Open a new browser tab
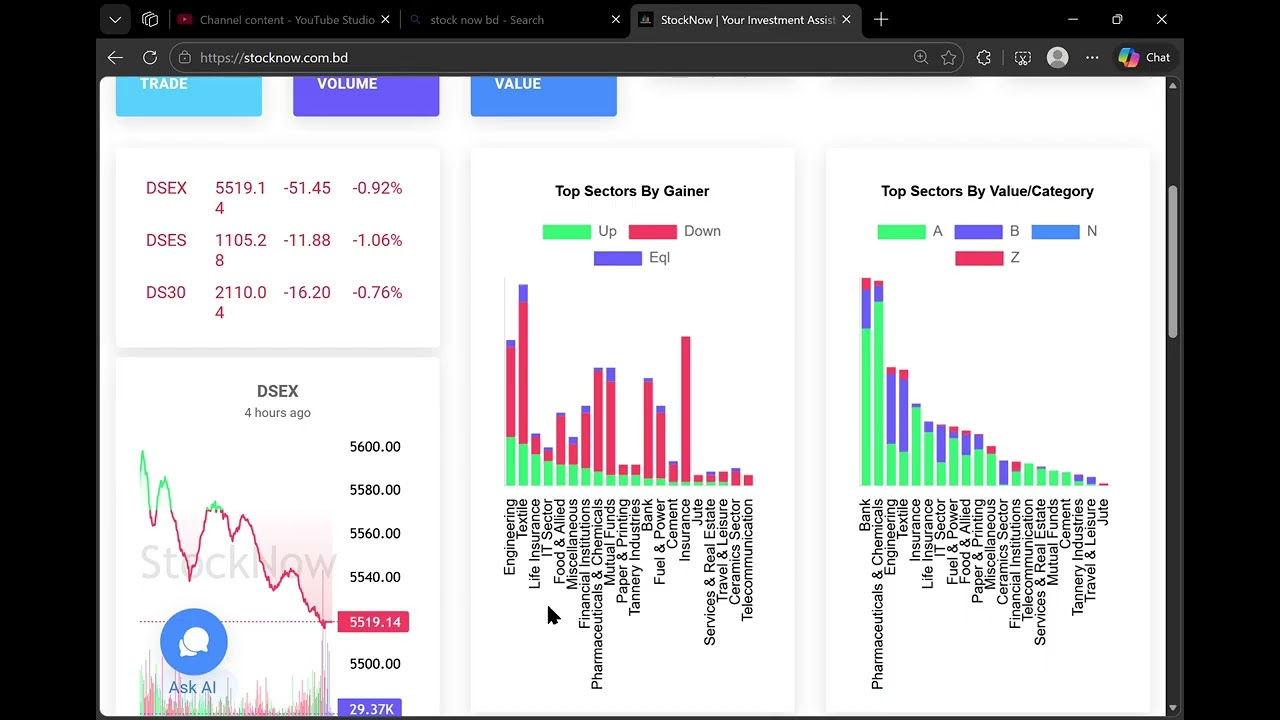 click(x=881, y=20)
